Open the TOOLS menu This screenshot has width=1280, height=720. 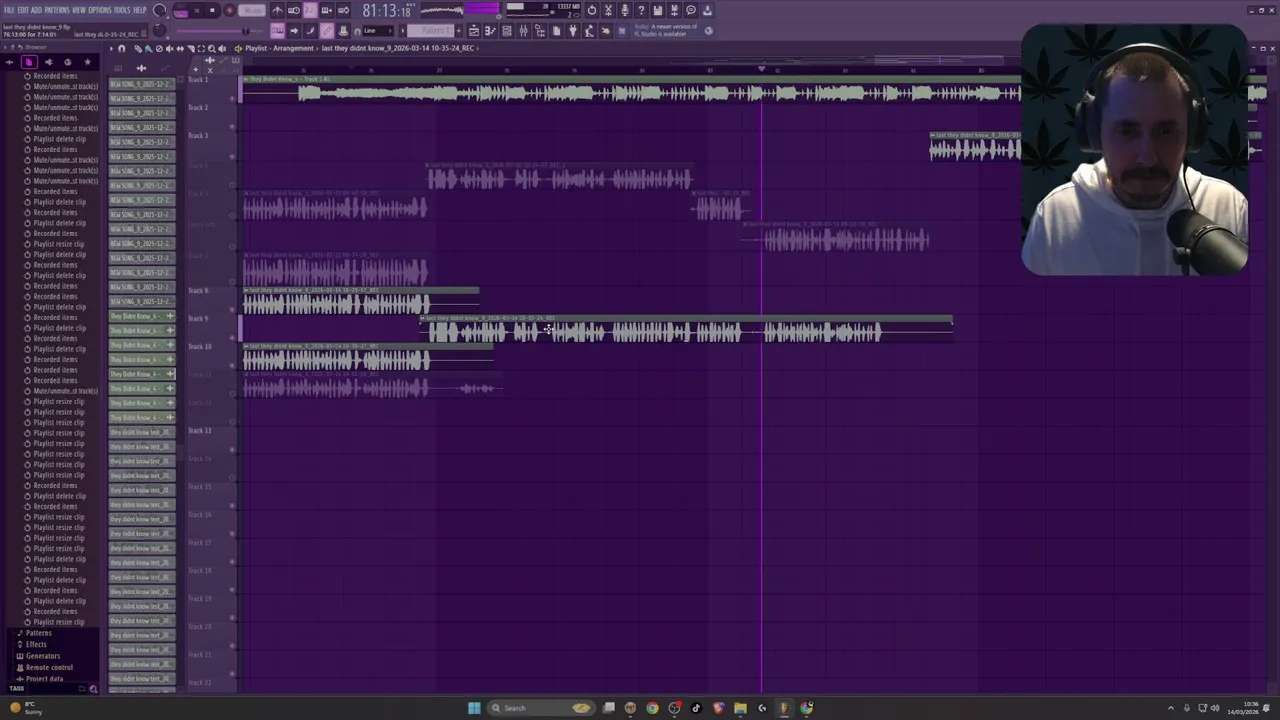122,10
